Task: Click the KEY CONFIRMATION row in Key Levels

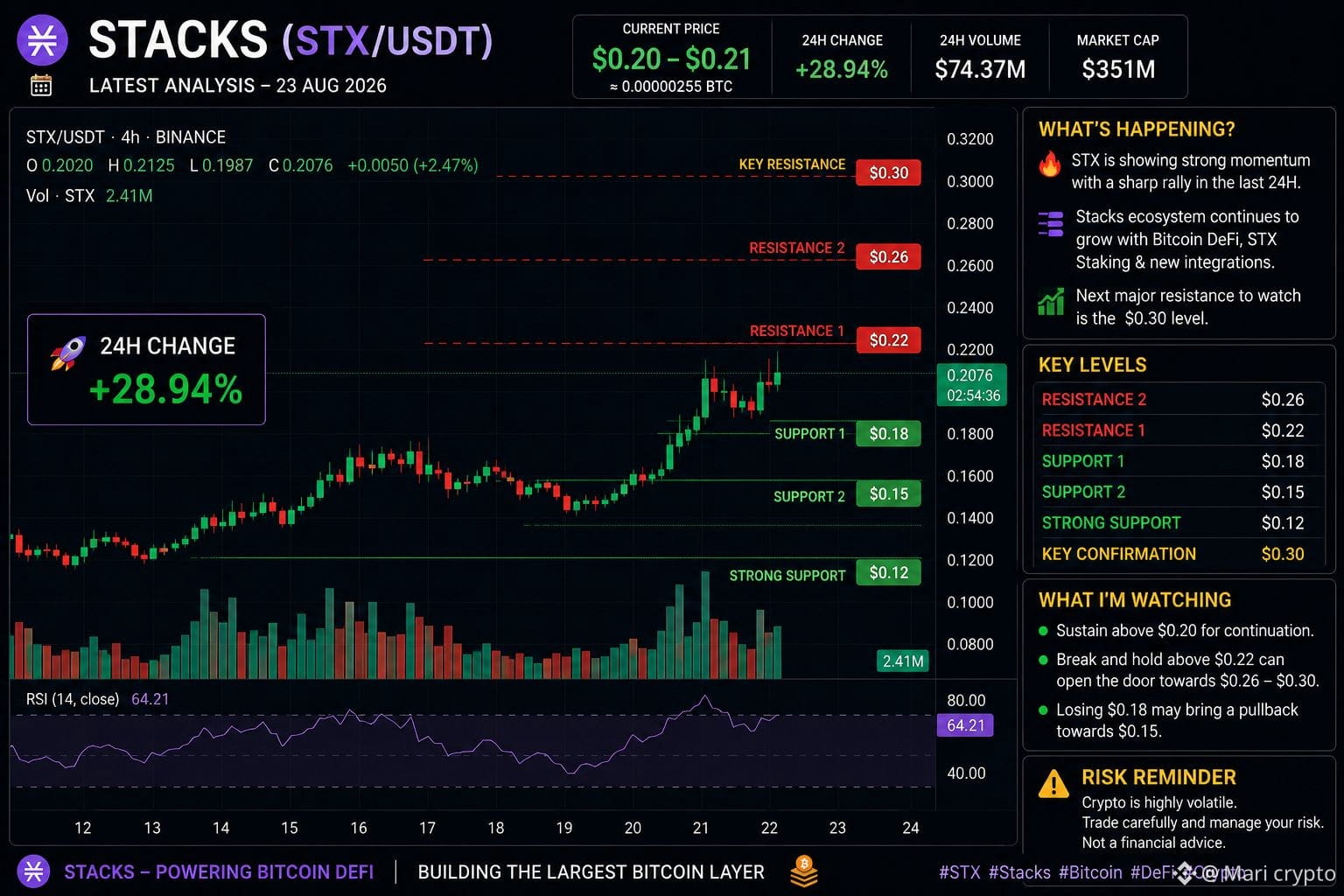Action: point(1178,554)
